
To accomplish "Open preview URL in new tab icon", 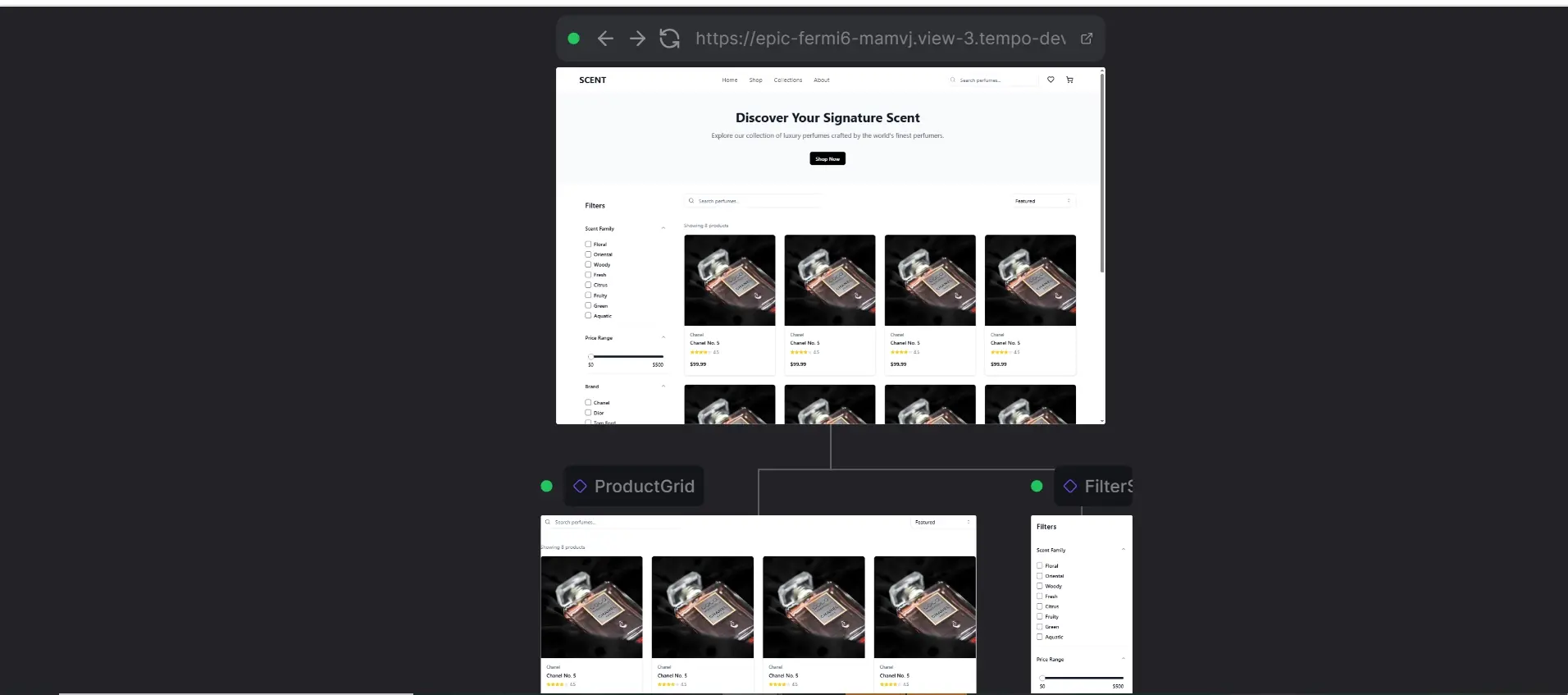I will tap(1087, 39).
